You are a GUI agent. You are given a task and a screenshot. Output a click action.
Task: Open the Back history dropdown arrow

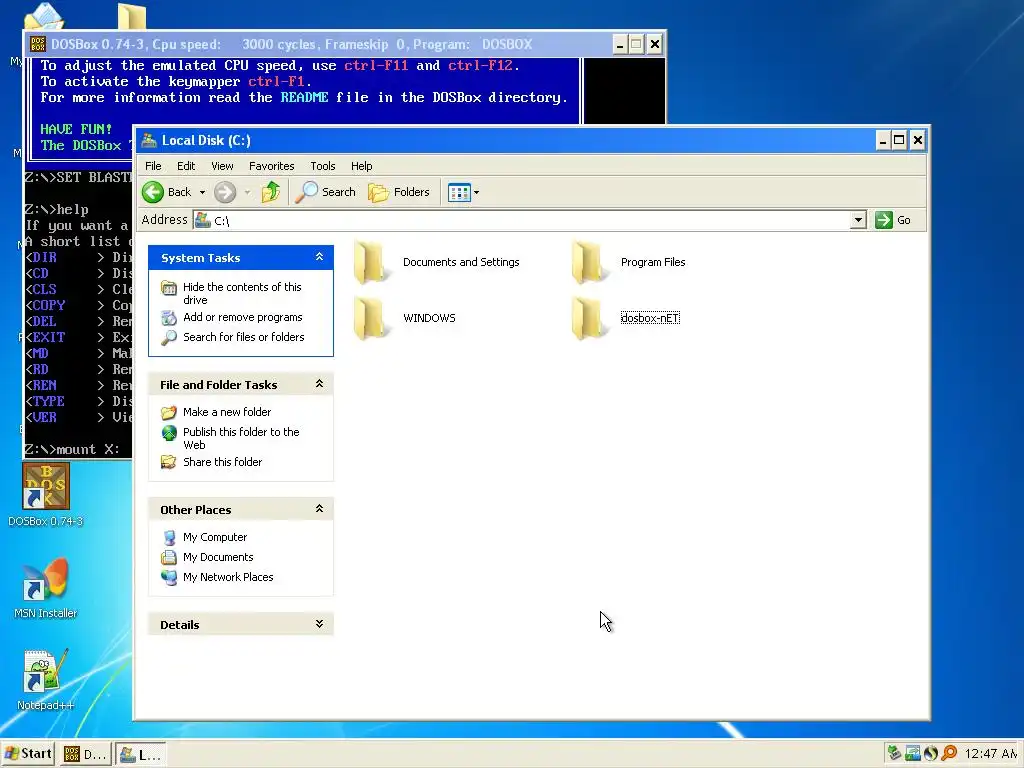pyautogui.click(x=202, y=192)
